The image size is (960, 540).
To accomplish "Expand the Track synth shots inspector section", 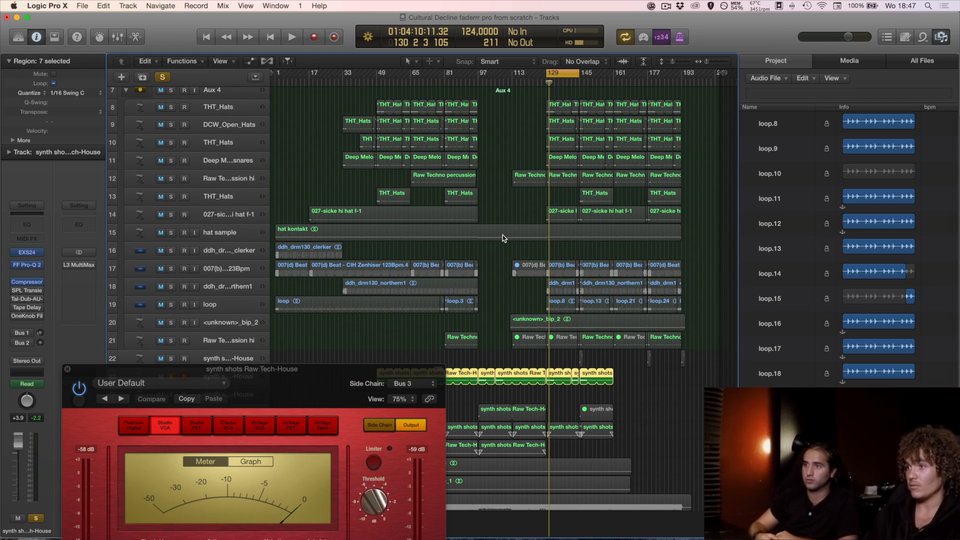I will (9, 152).
